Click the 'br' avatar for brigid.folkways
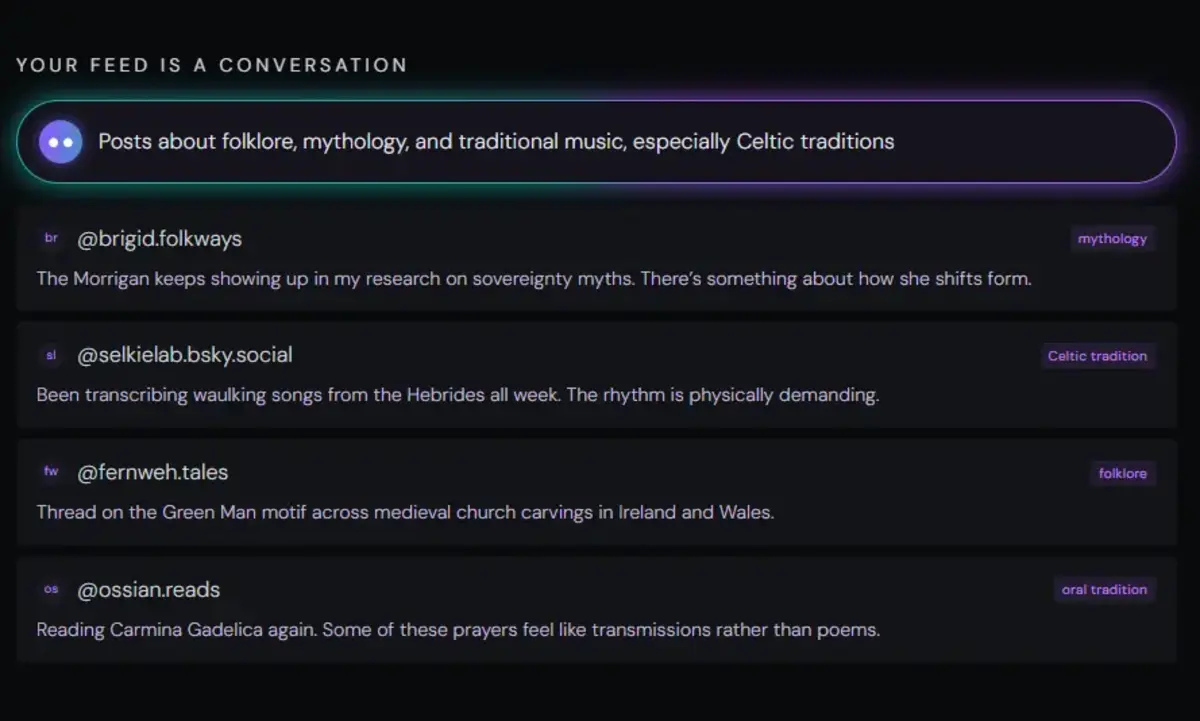The image size is (1200, 721). [x=52, y=239]
